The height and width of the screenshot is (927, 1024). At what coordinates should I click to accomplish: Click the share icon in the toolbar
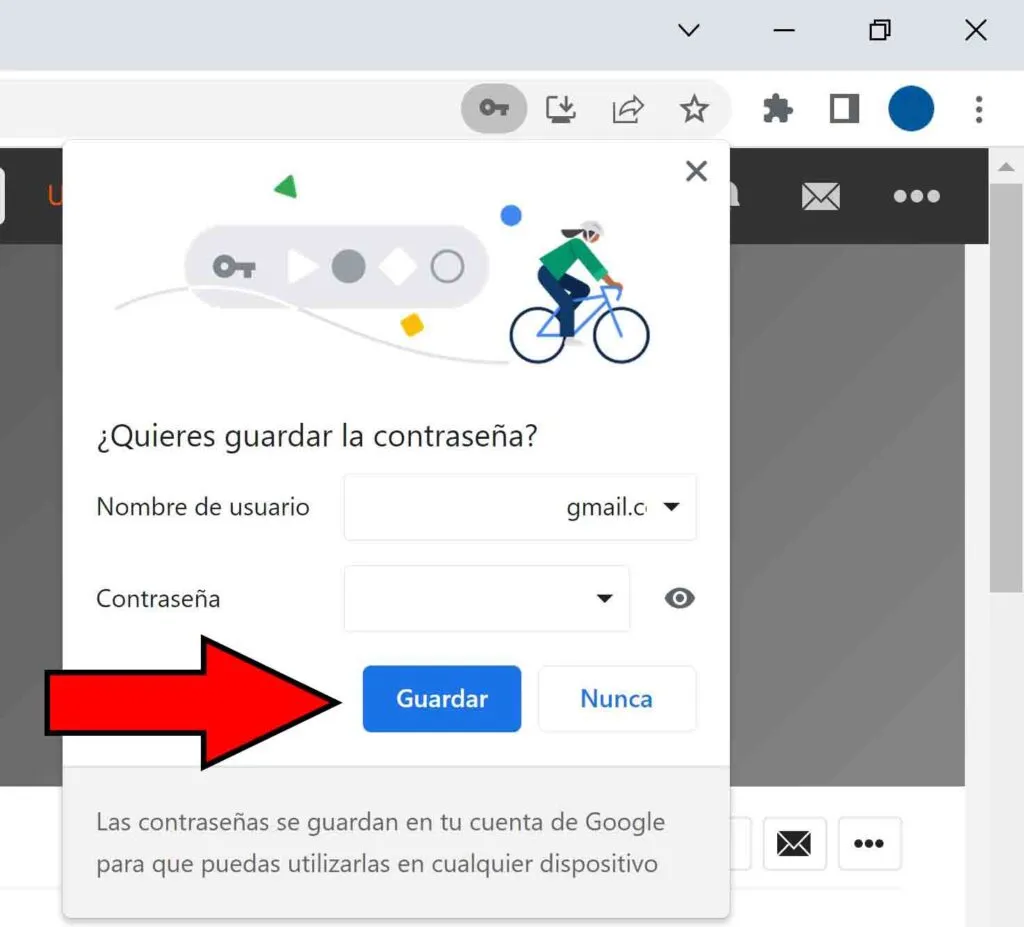(627, 109)
